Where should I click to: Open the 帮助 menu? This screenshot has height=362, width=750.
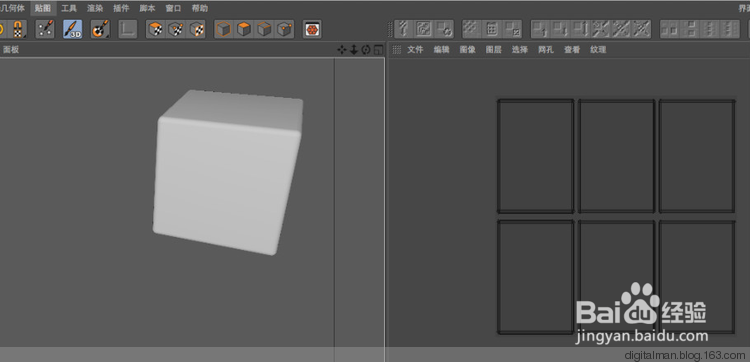pyautogui.click(x=199, y=9)
